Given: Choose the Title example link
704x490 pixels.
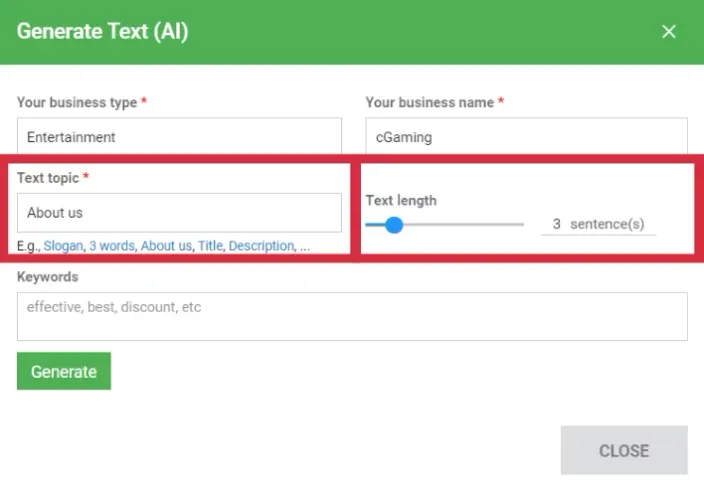Looking at the screenshot, I should click(210, 246).
